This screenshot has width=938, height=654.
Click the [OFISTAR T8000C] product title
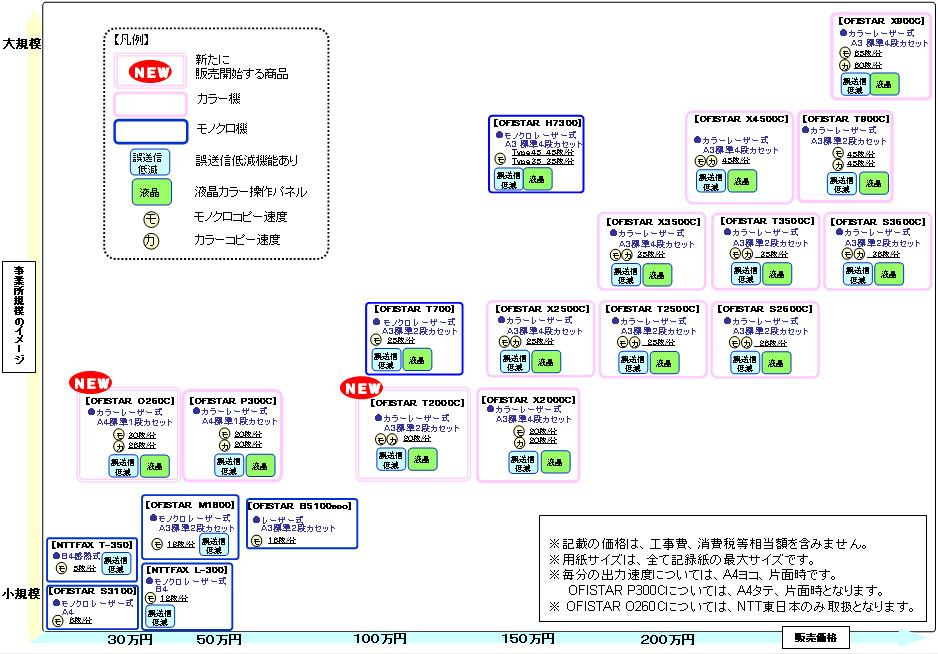tap(845, 119)
